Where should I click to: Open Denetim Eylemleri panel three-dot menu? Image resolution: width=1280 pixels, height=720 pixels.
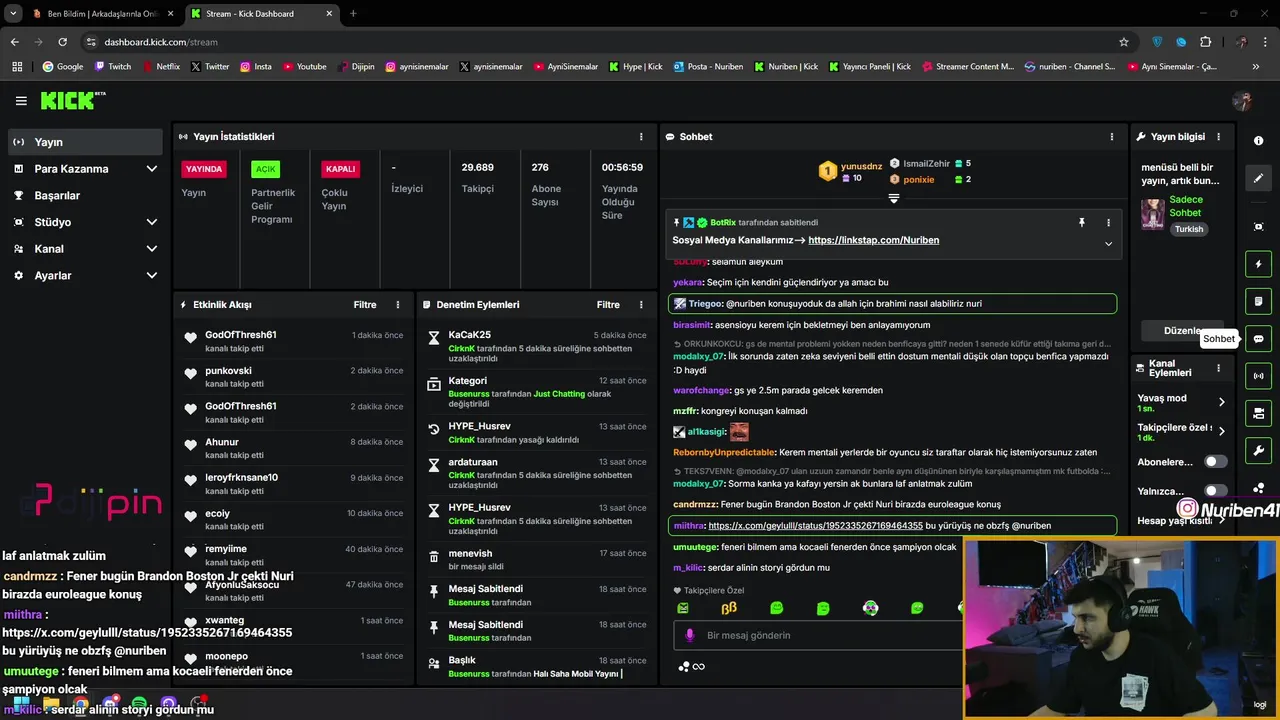click(642, 304)
